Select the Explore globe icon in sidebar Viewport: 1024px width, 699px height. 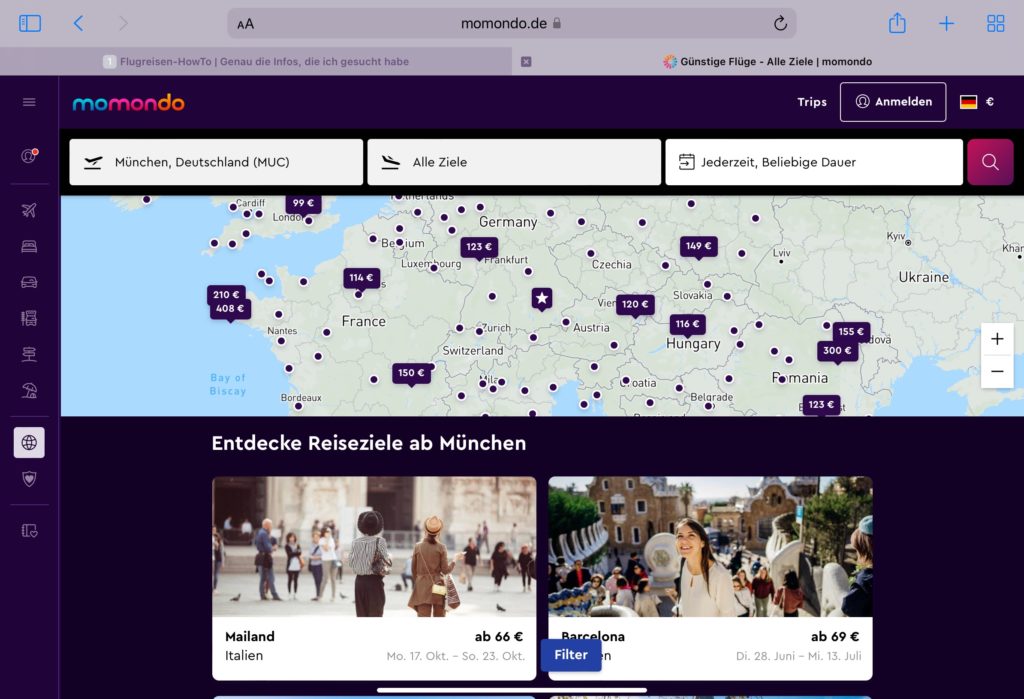[29, 442]
